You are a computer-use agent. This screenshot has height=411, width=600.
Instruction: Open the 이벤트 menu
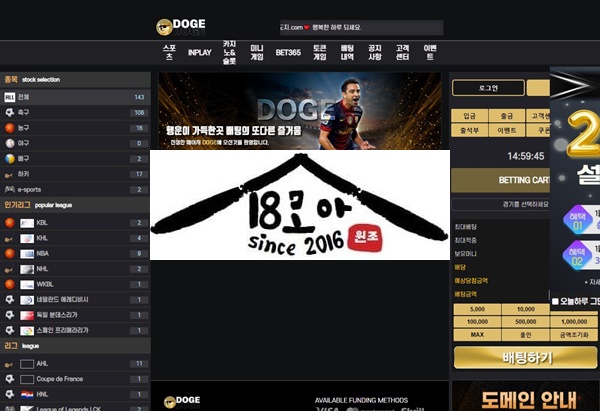(430, 52)
